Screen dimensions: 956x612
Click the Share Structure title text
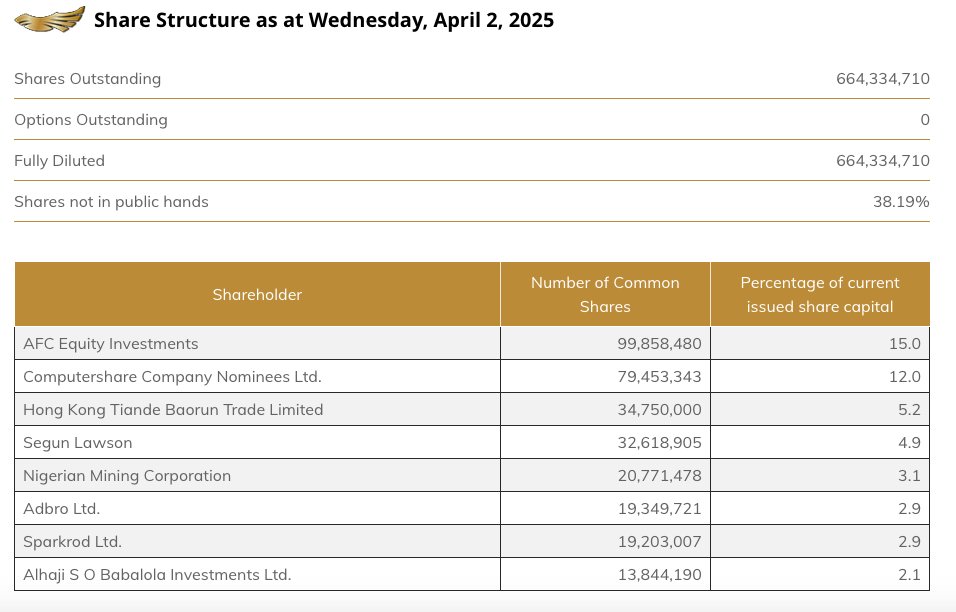[324, 19]
